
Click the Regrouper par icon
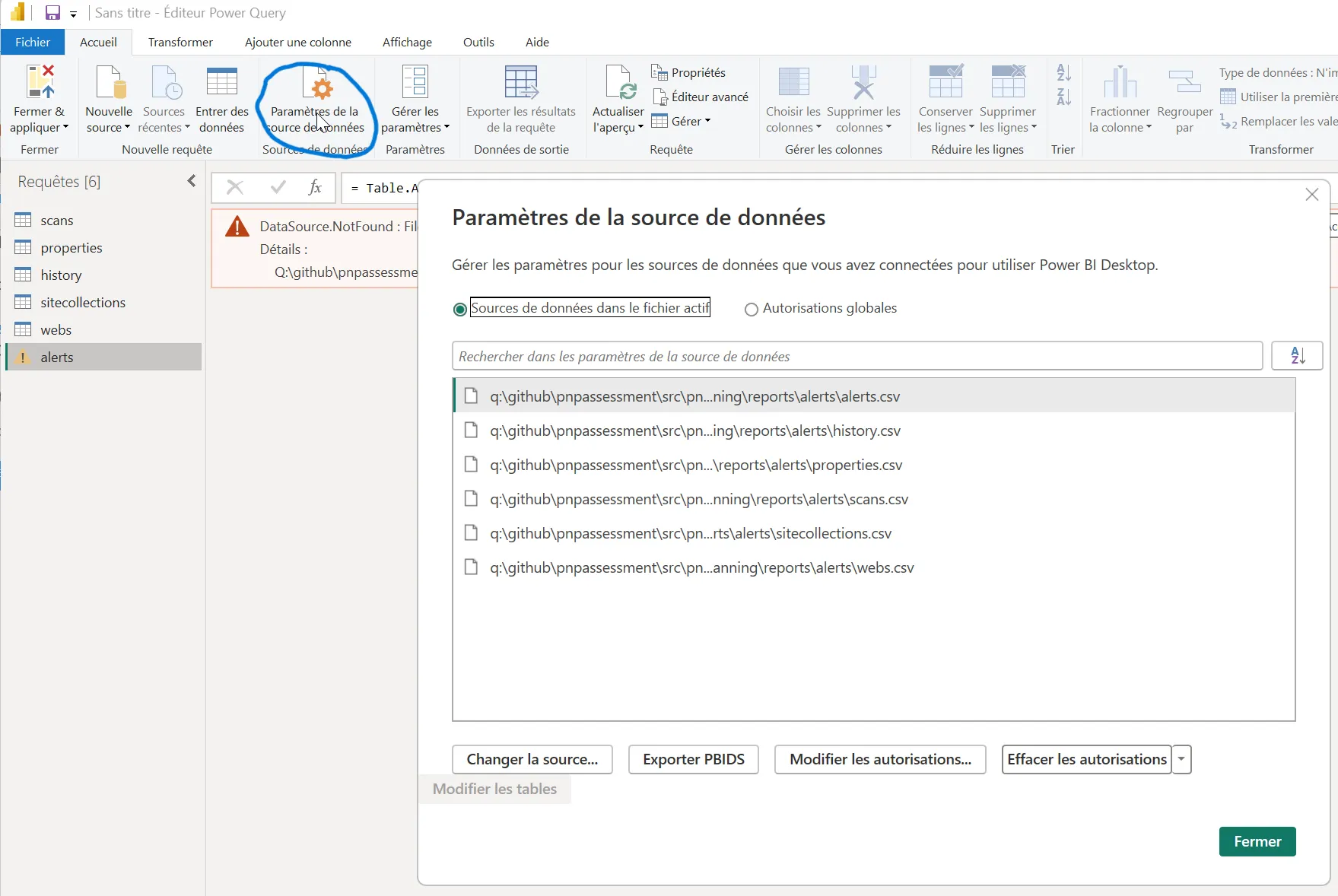click(1184, 82)
